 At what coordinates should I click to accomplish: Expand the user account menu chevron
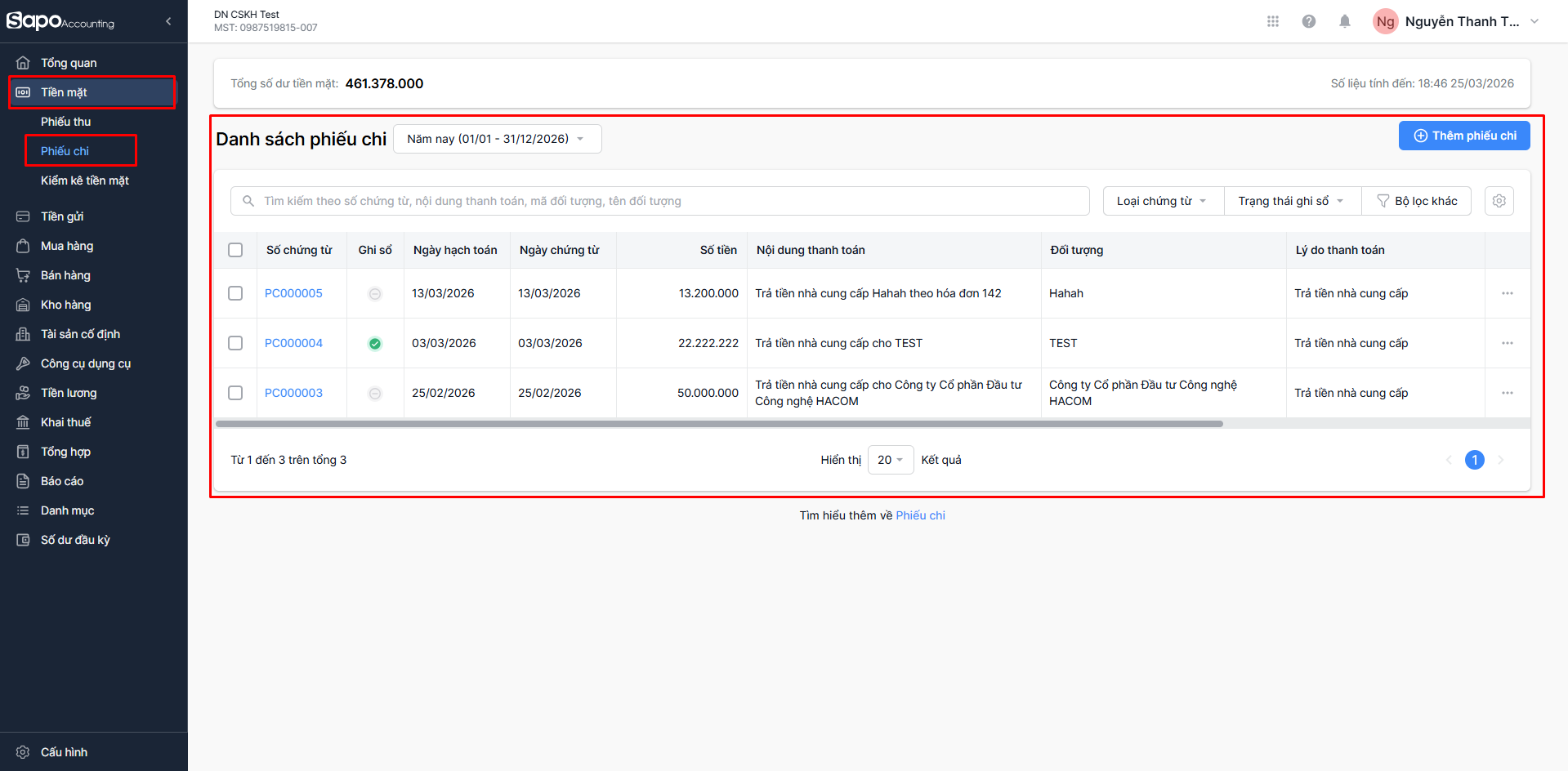click(x=1534, y=21)
